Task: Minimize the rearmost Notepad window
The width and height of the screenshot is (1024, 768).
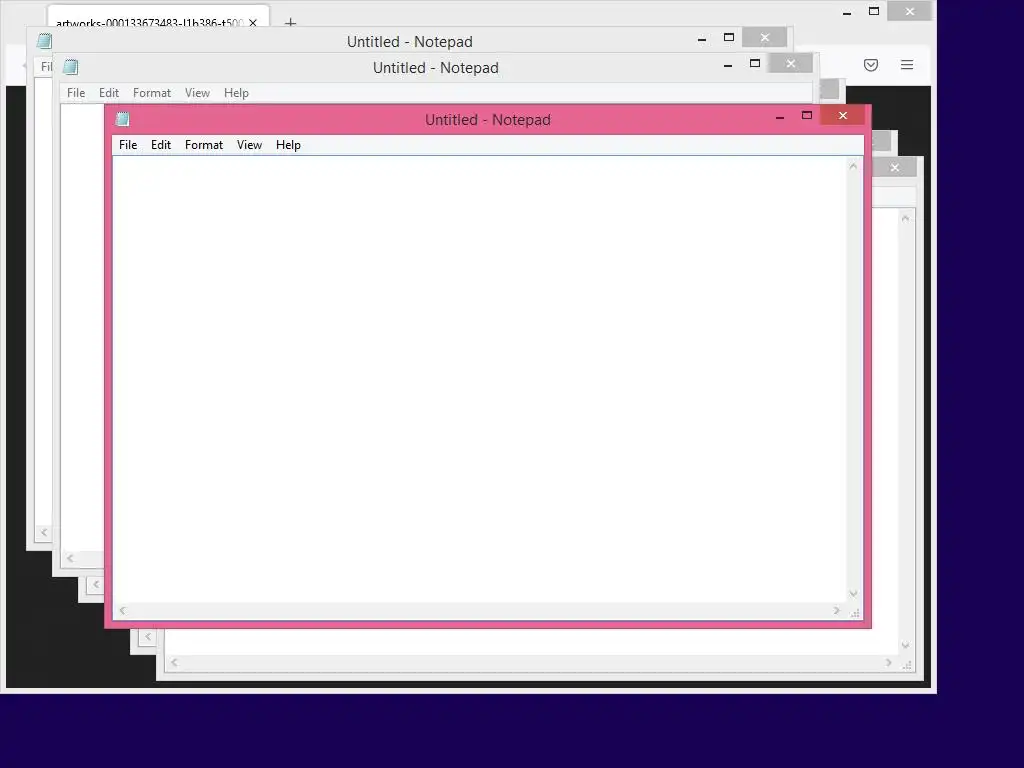Action: [x=701, y=39]
